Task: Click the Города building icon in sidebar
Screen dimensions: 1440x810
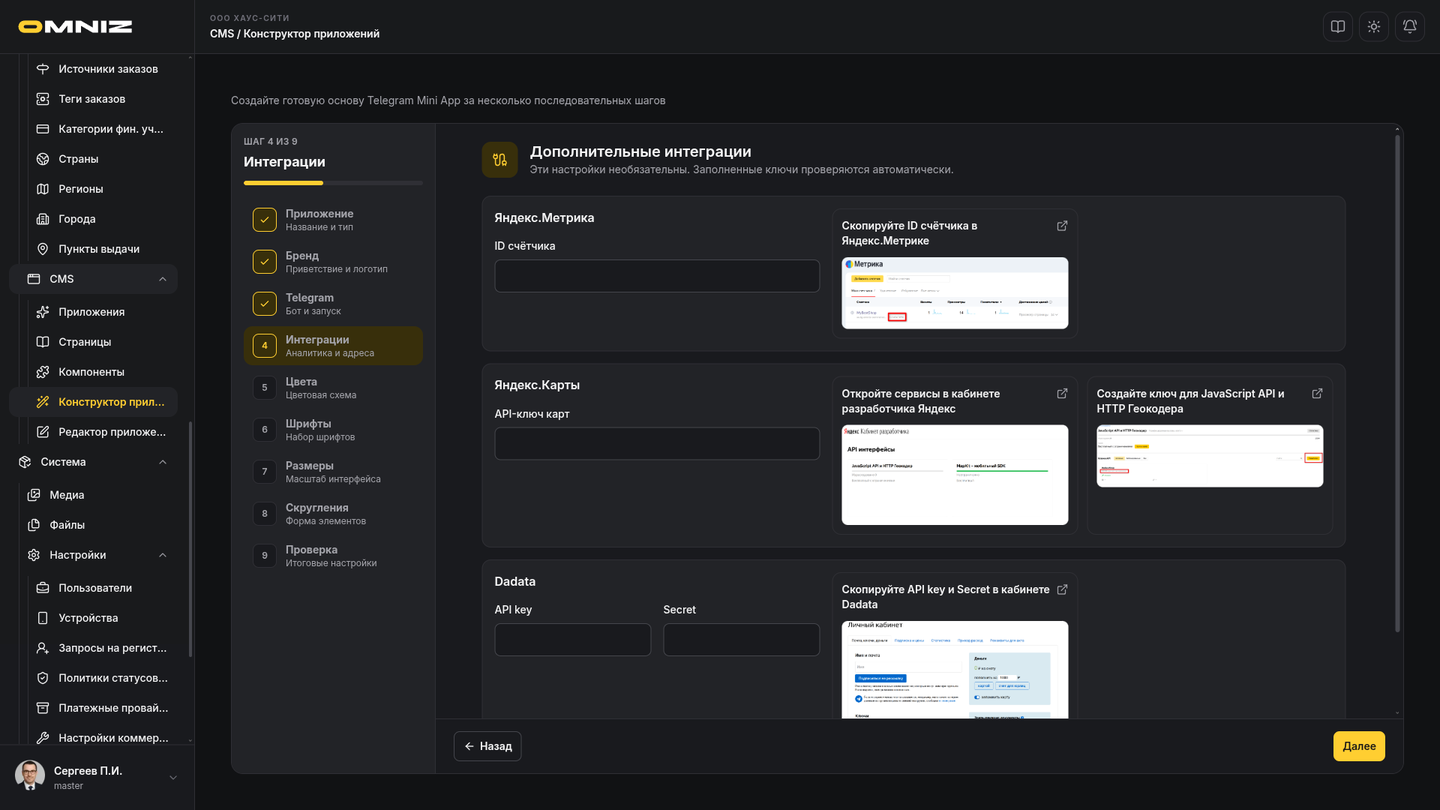Action: pyautogui.click(x=43, y=219)
